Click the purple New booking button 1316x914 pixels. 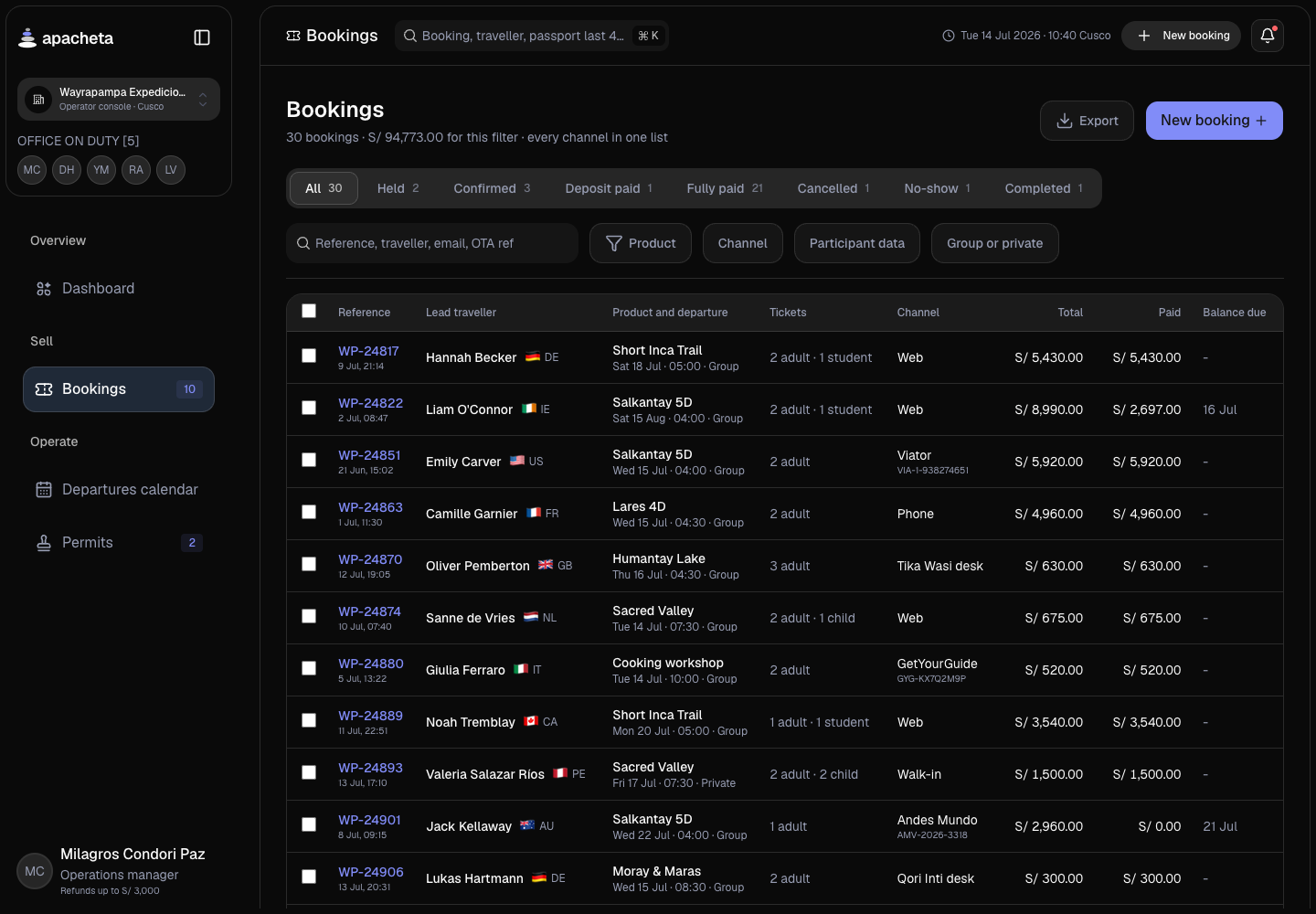[x=1215, y=121]
